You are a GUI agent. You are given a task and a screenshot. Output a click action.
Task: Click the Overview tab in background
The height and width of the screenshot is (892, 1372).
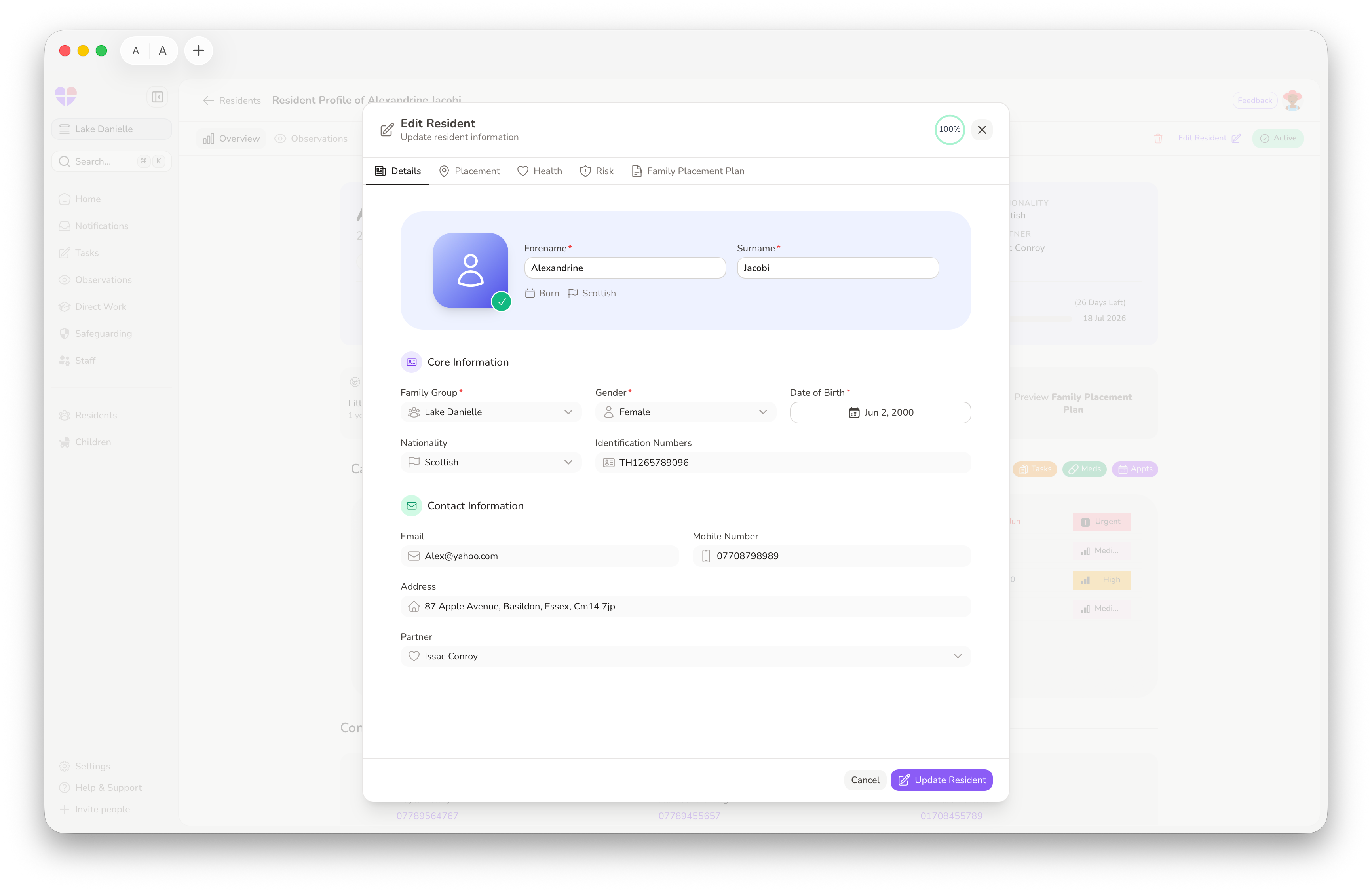[x=231, y=139]
